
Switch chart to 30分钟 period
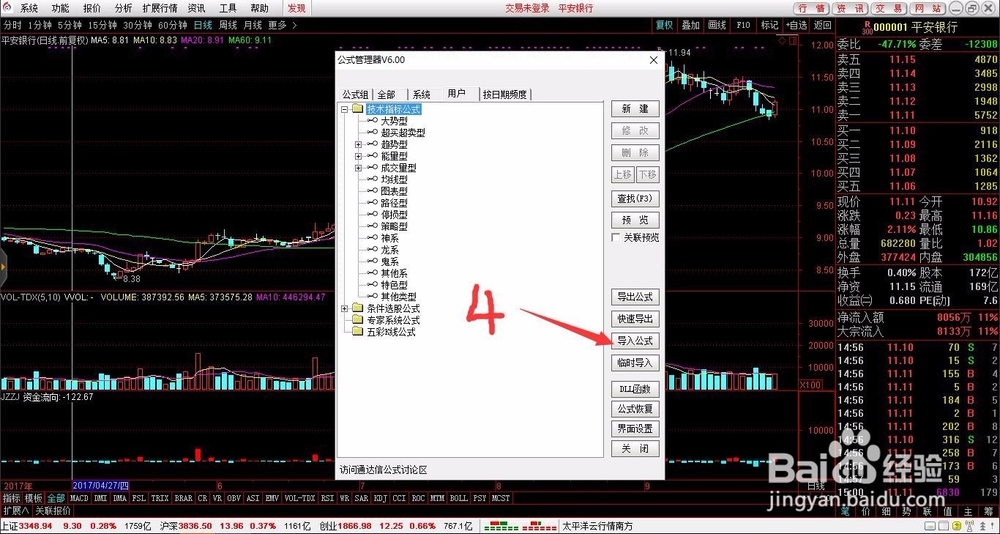point(136,26)
